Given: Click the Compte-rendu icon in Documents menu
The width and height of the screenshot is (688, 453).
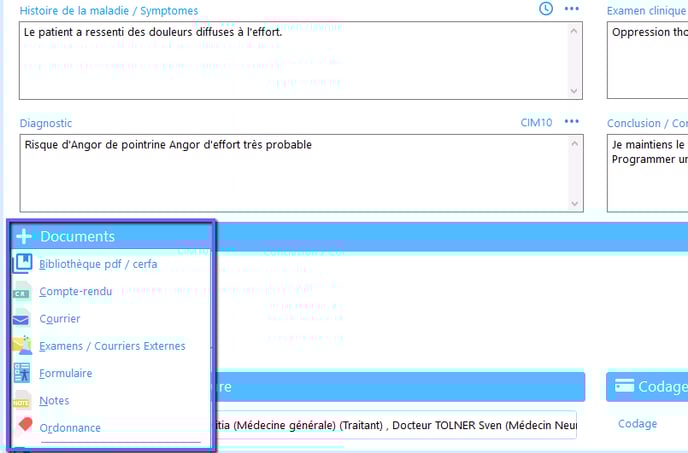Looking at the screenshot, I should click(22, 292).
